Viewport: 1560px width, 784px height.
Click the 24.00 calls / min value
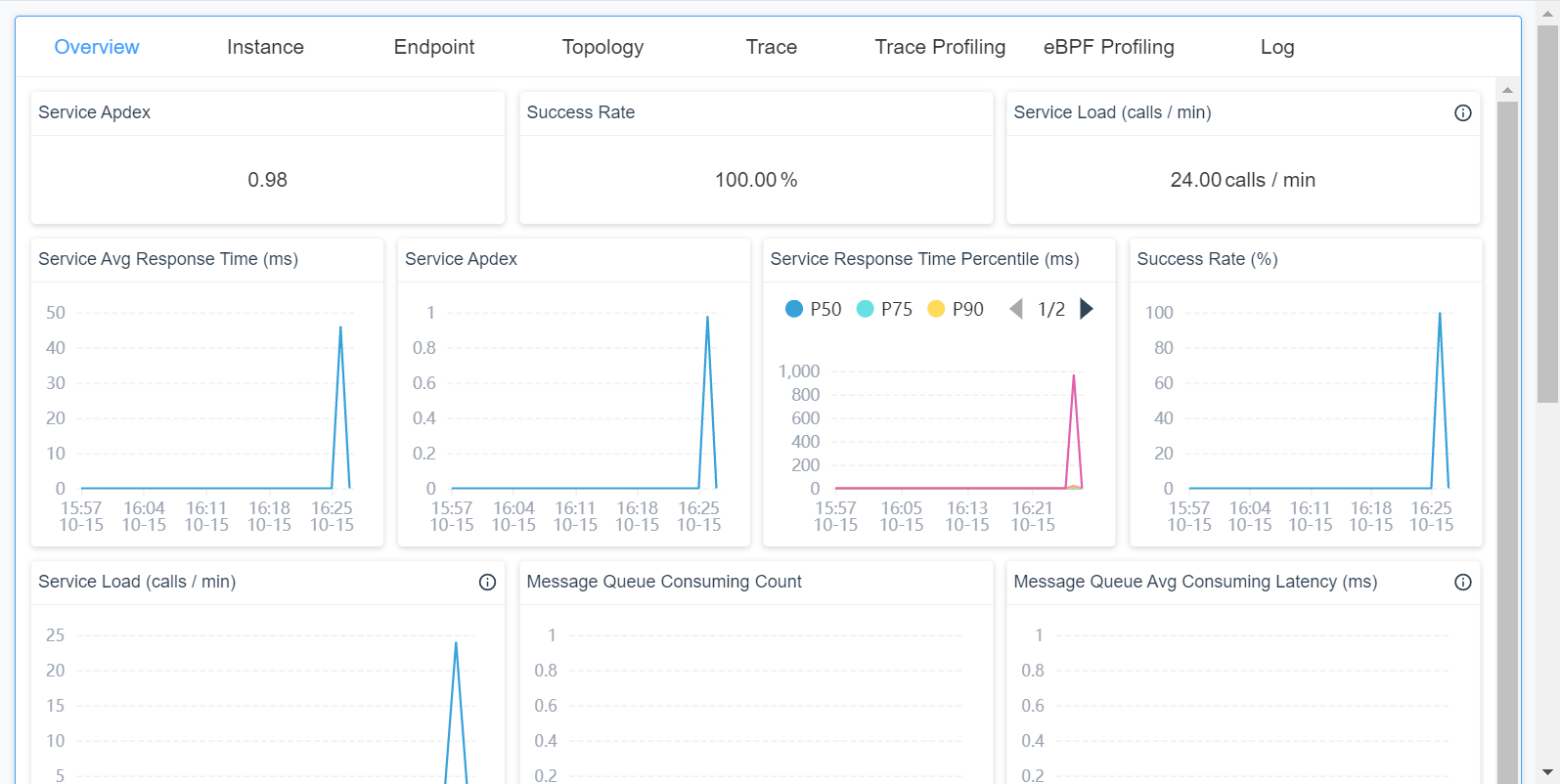pos(1243,180)
